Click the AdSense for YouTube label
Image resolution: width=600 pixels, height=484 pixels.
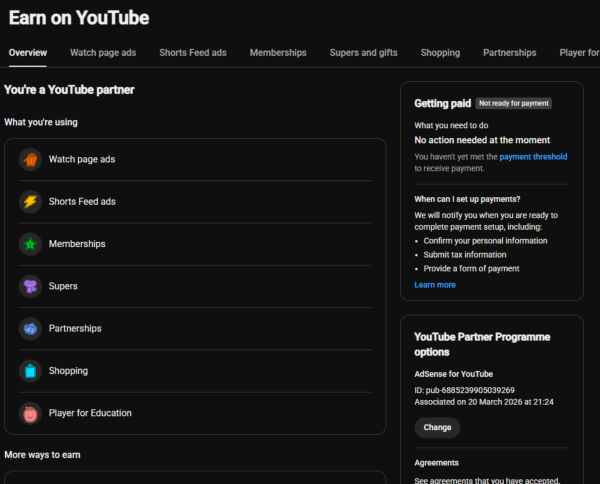[x=453, y=374]
